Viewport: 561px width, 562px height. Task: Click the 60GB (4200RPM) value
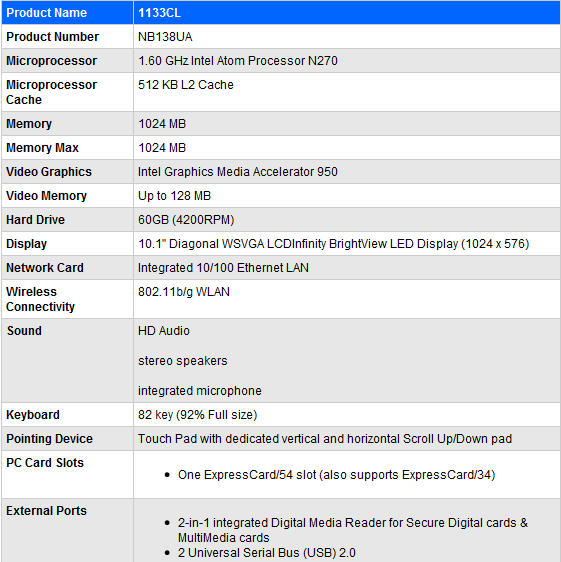(186, 220)
